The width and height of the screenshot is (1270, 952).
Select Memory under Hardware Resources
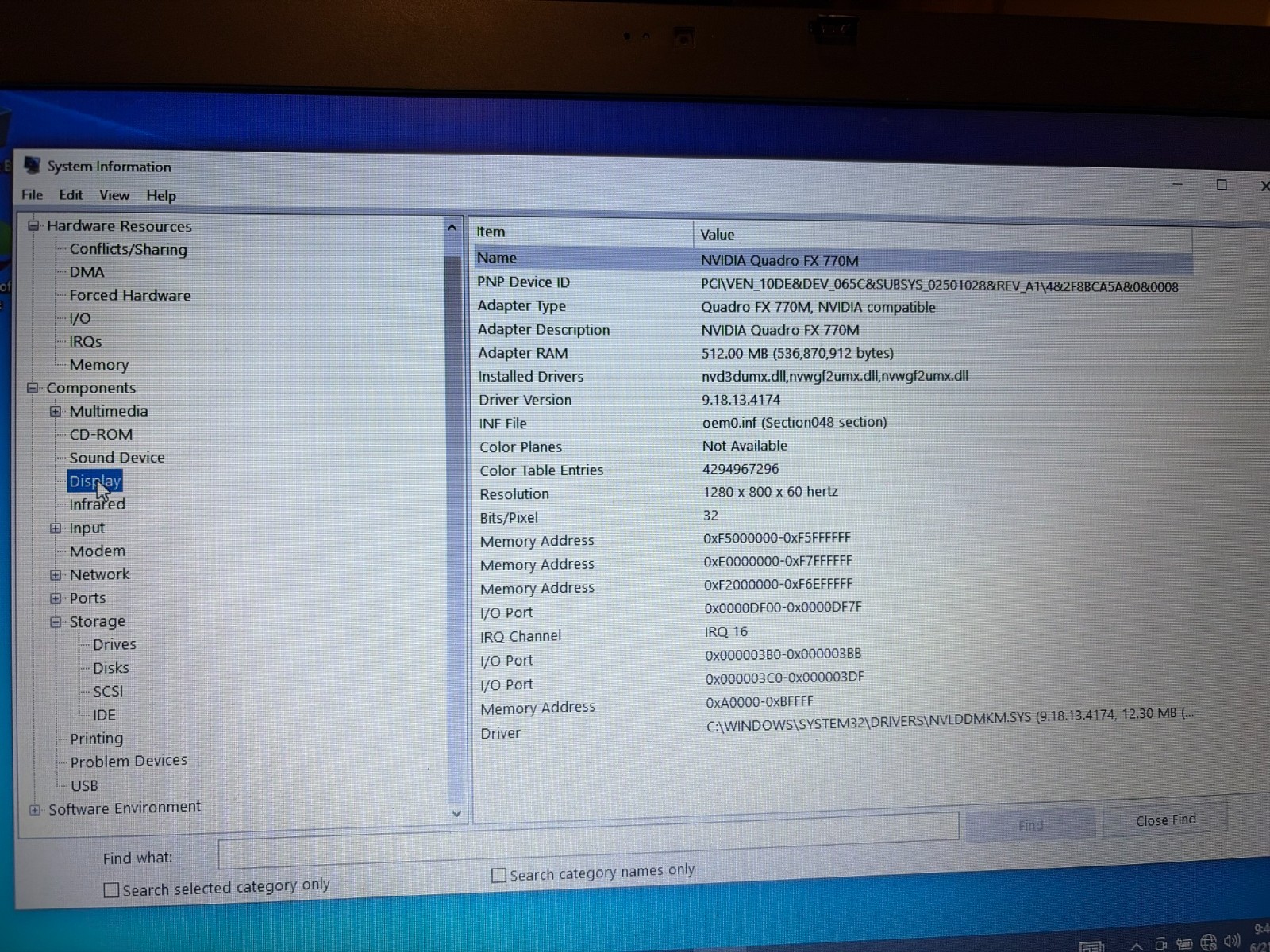pos(99,365)
